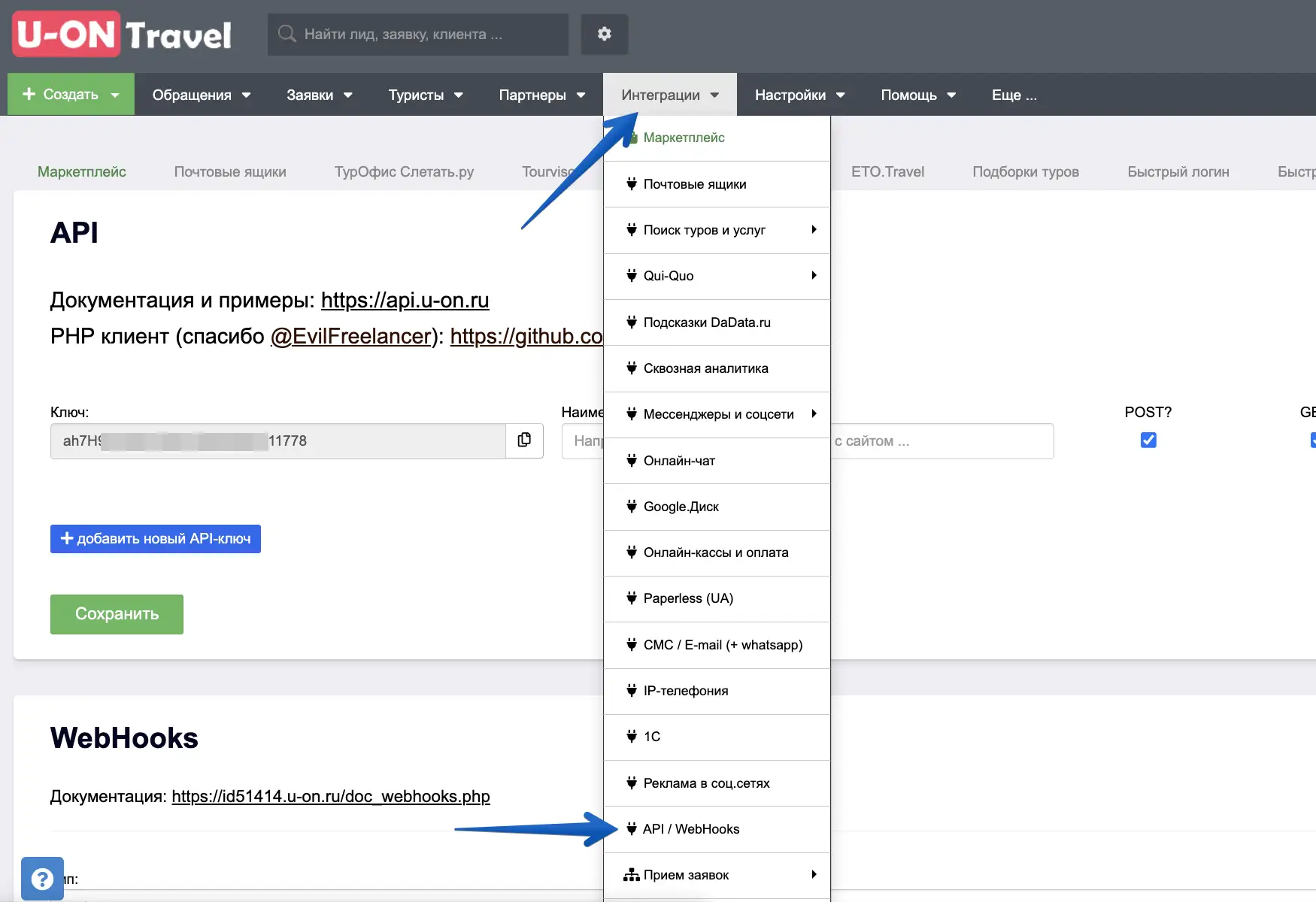Screen dimensions: 1316x902
Task: Click the U-ON Travel logo
Action: pyautogui.click(x=123, y=35)
